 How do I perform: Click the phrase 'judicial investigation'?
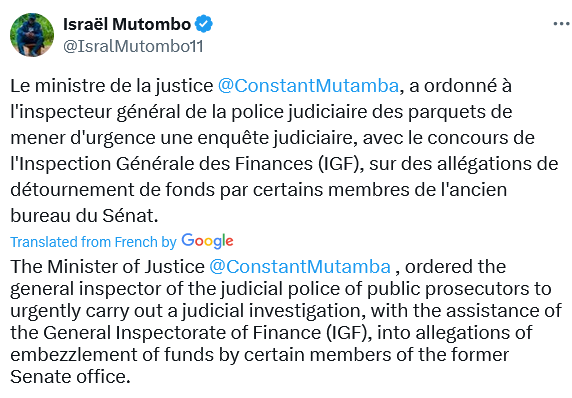[x=274, y=311]
